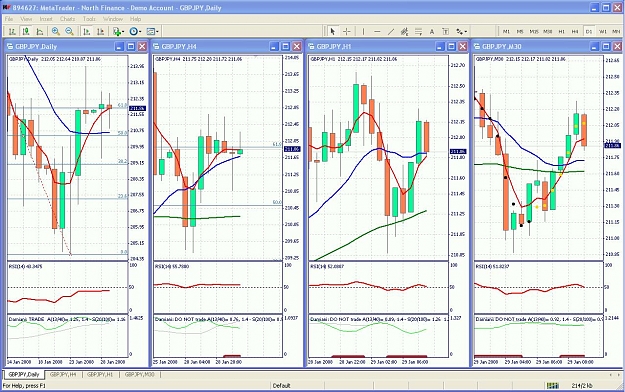Click the 214/2 kb traffic indicator
The image size is (625, 392).
coord(582,386)
